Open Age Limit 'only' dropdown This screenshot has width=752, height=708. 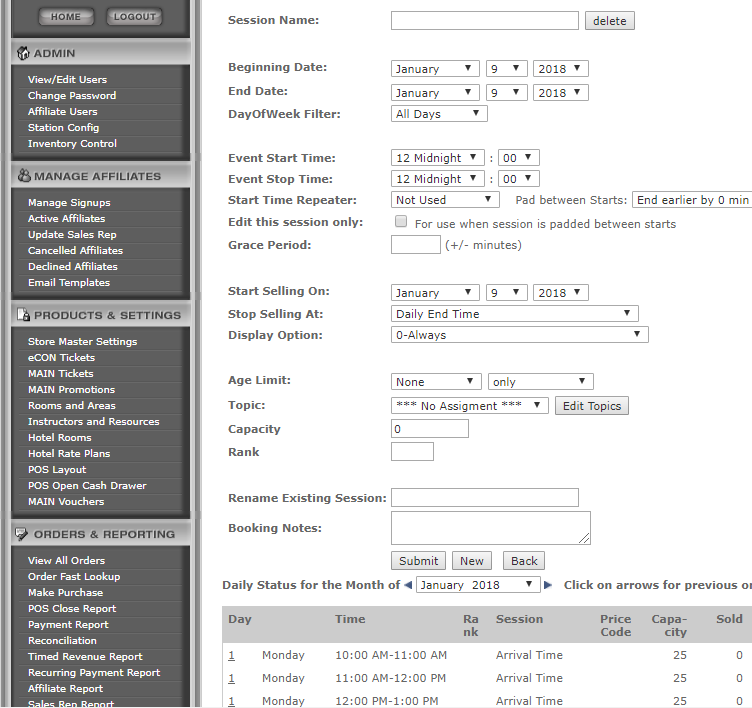click(x=540, y=382)
